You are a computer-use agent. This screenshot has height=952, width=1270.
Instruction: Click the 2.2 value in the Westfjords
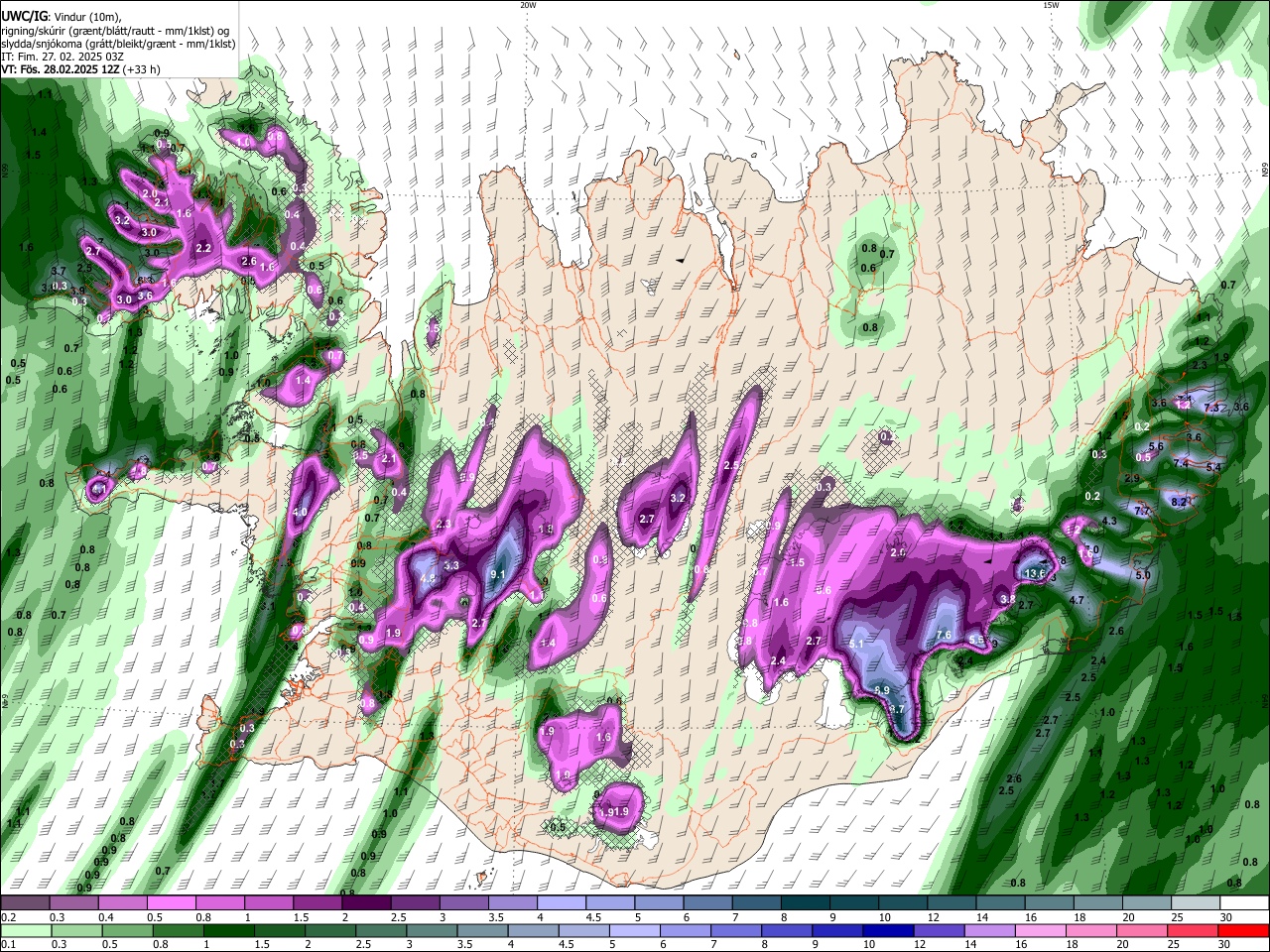pos(204,248)
